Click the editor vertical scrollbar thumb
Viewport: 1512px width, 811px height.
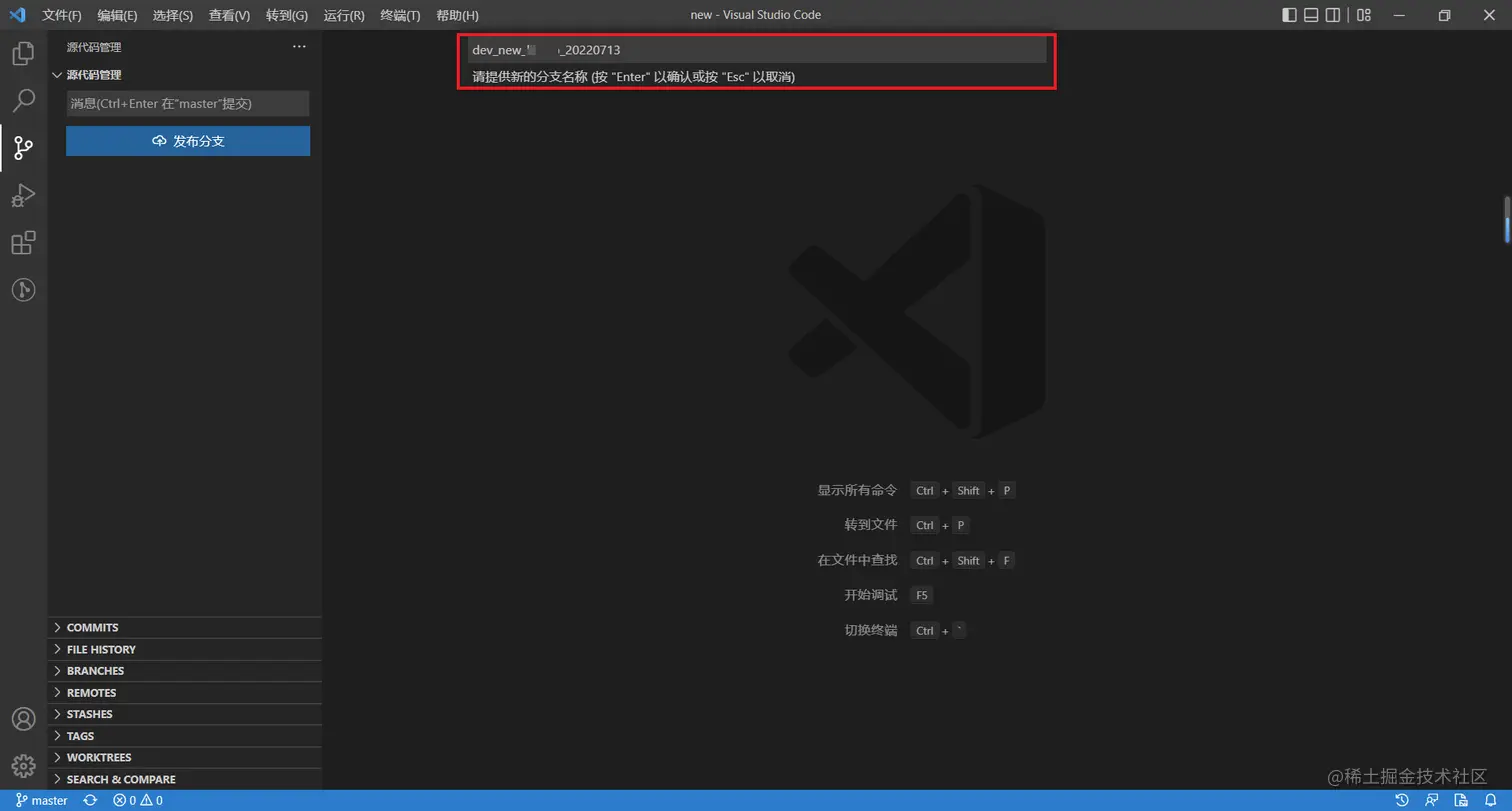pos(1507,218)
